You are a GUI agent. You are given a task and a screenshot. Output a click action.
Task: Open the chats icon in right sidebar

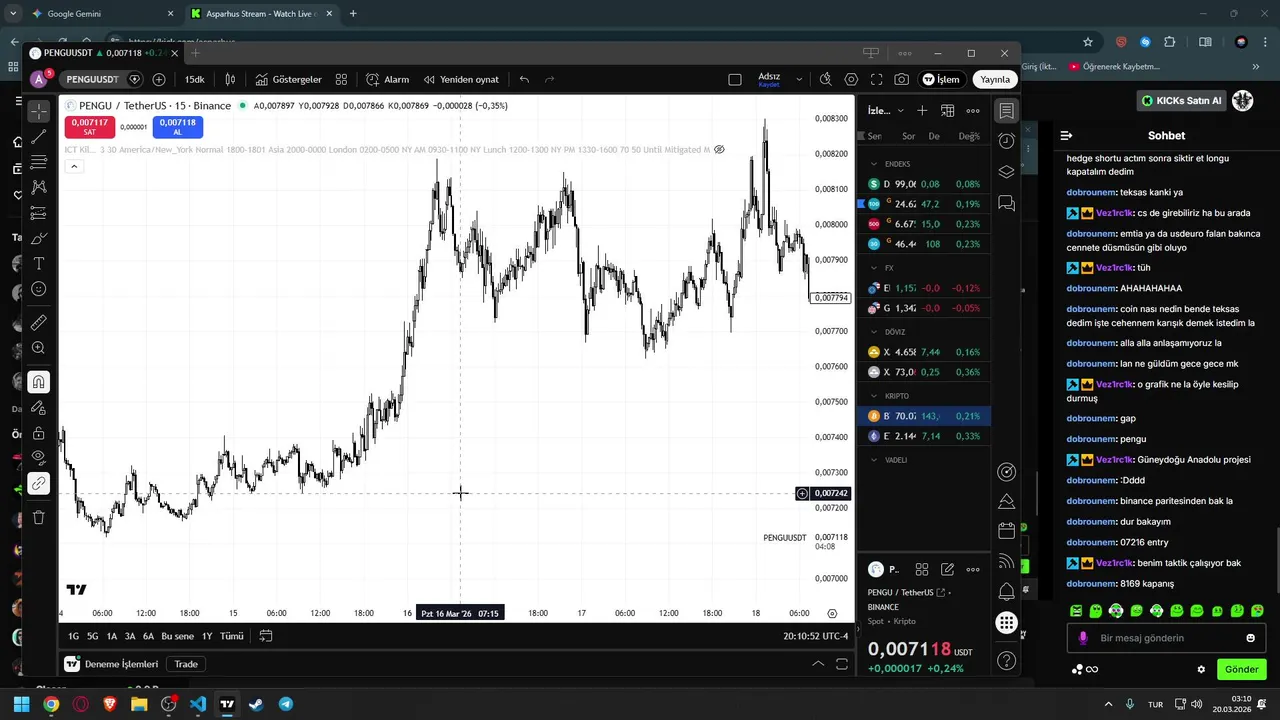[1007, 203]
